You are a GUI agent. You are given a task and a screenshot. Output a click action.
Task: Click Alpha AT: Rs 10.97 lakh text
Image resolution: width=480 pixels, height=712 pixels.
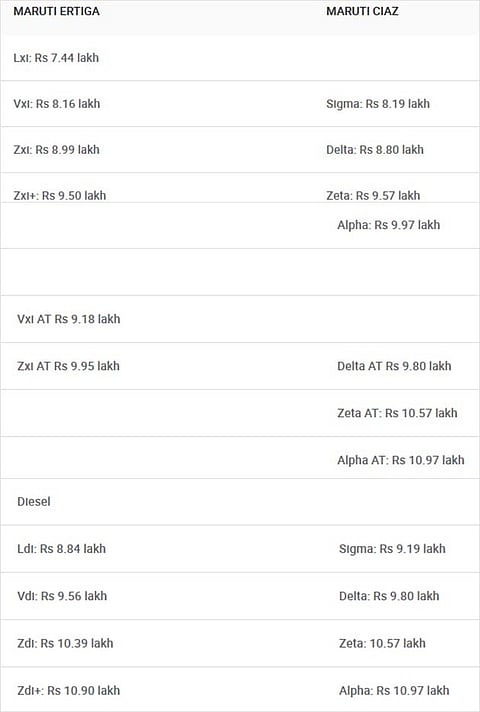(x=401, y=460)
